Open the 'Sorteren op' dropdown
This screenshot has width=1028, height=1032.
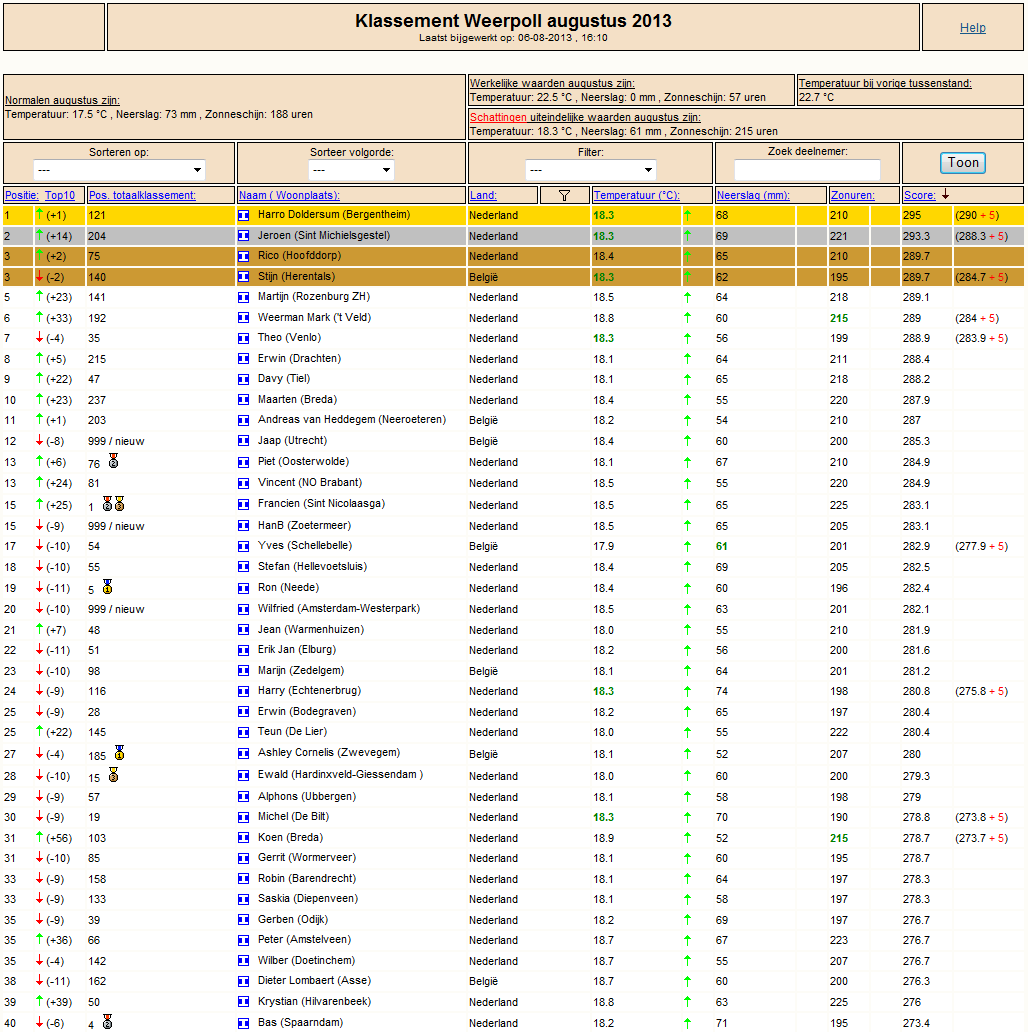pos(119,170)
